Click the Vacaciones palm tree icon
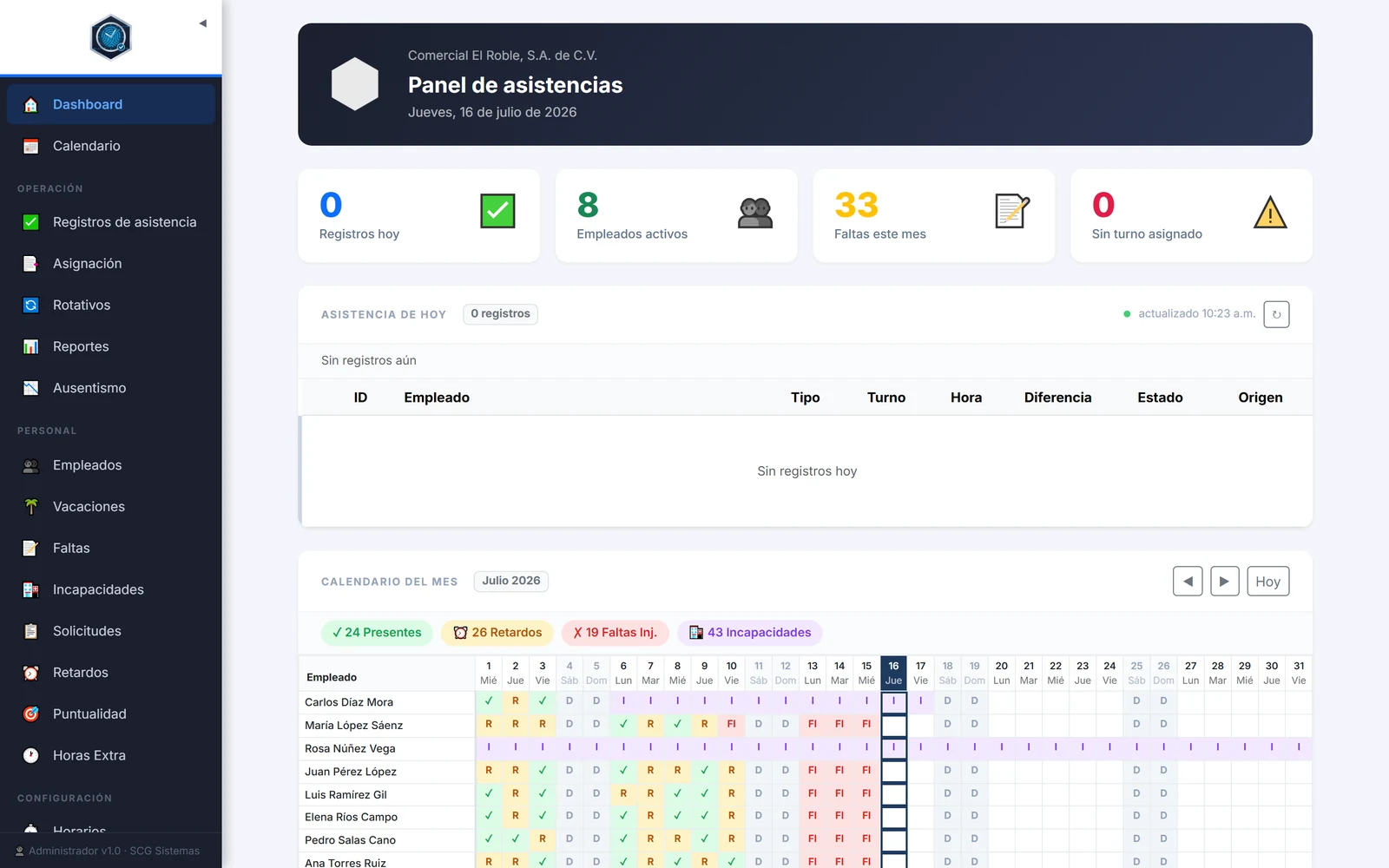This screenshot has height=868, width=1389. point(31,507)
